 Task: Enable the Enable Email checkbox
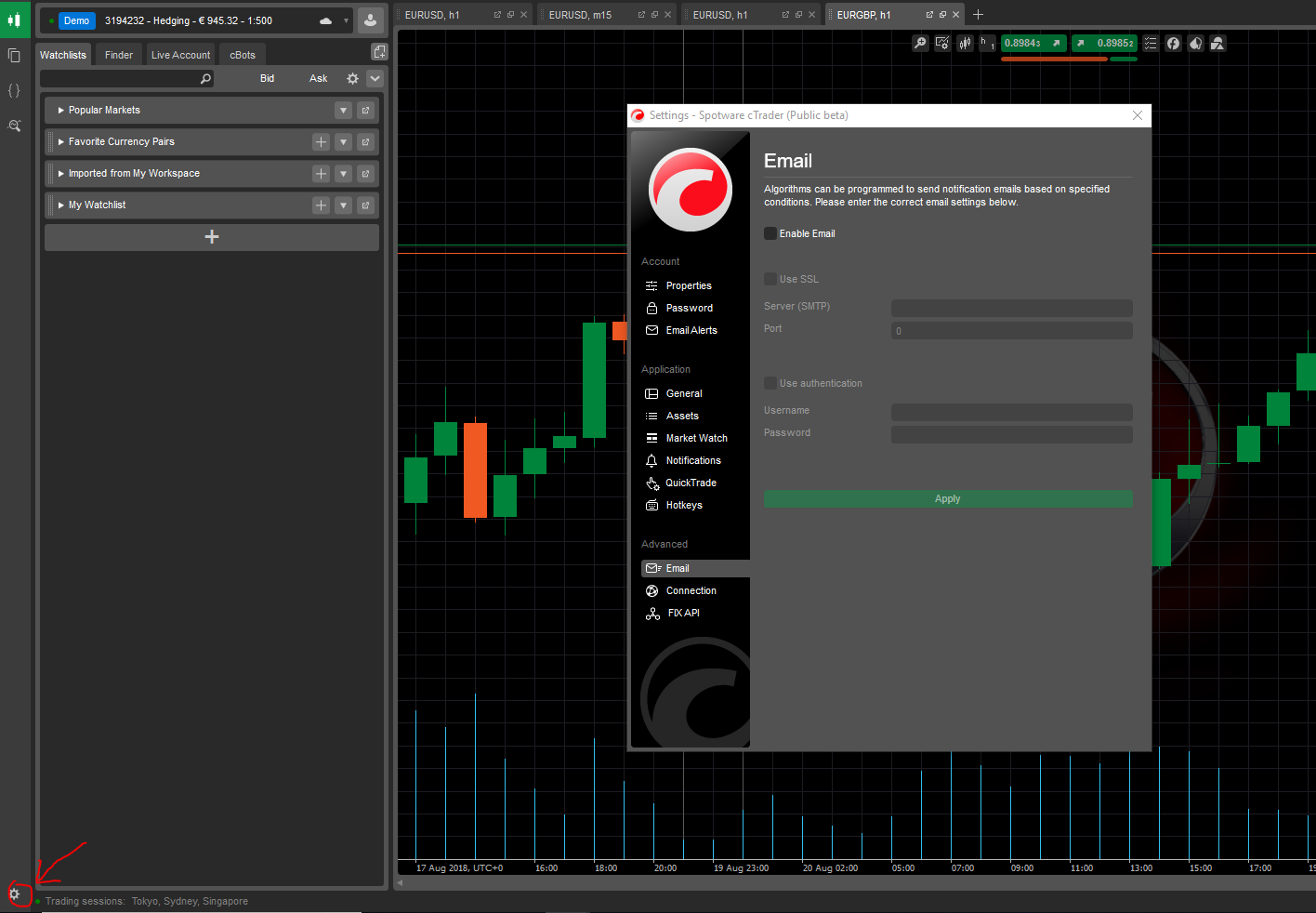(770, 233)
